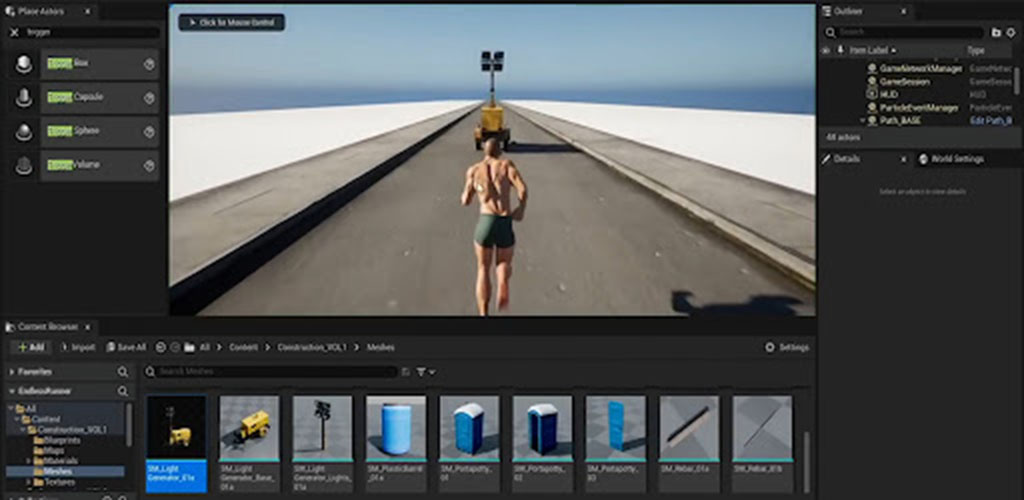Toggle the Outliner pin column header
Viewport: 1024px width, 500px height.
[x=840, y=50]
